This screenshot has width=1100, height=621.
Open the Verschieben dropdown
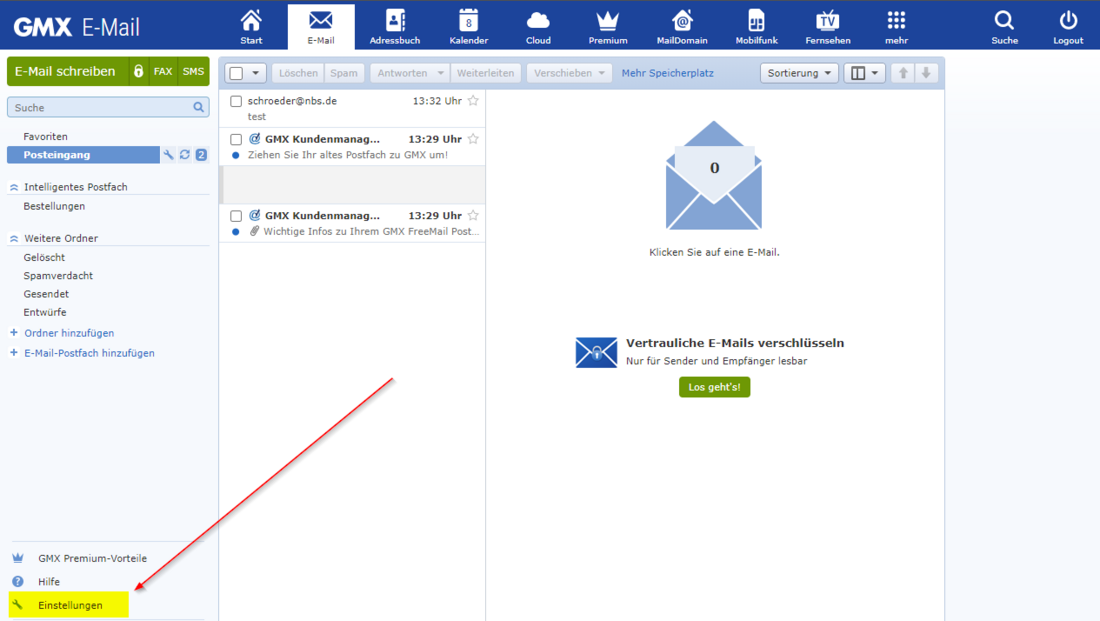[569, 73]
